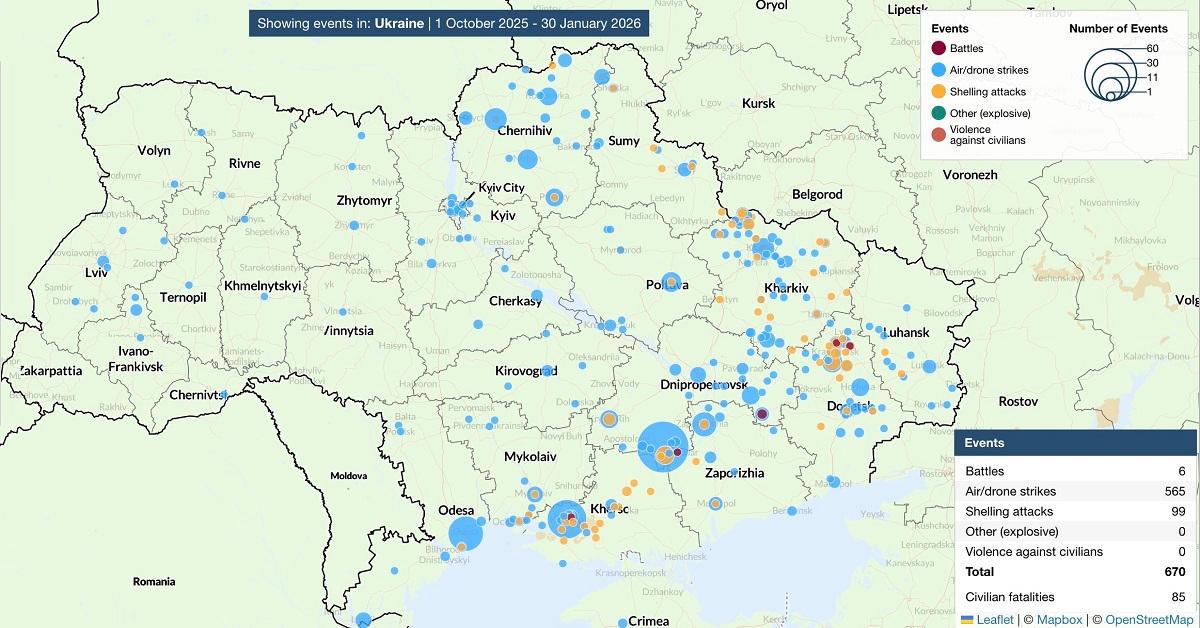Click the Showing events in Ukraine banner
The width and height of the screenshot is (1200, 628).
[x=449, y=23]
